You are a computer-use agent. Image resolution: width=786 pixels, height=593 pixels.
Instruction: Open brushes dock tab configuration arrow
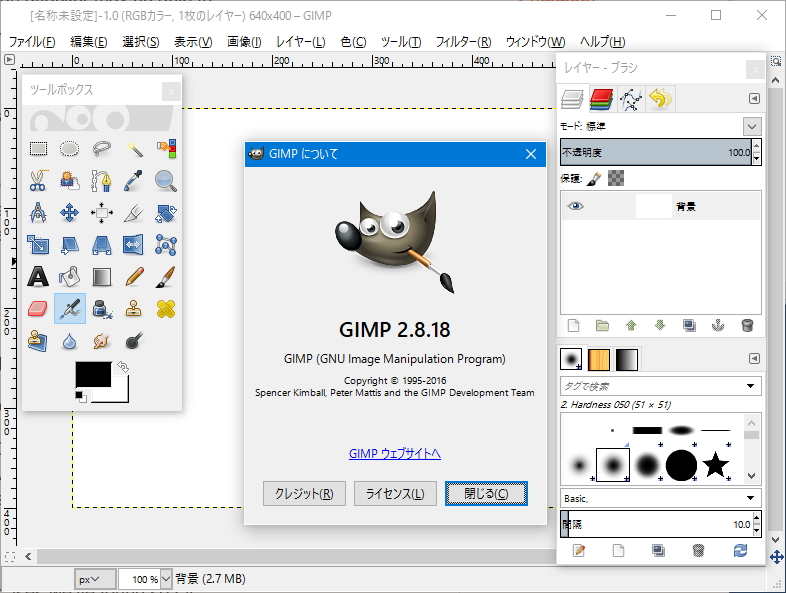[754, 358]
